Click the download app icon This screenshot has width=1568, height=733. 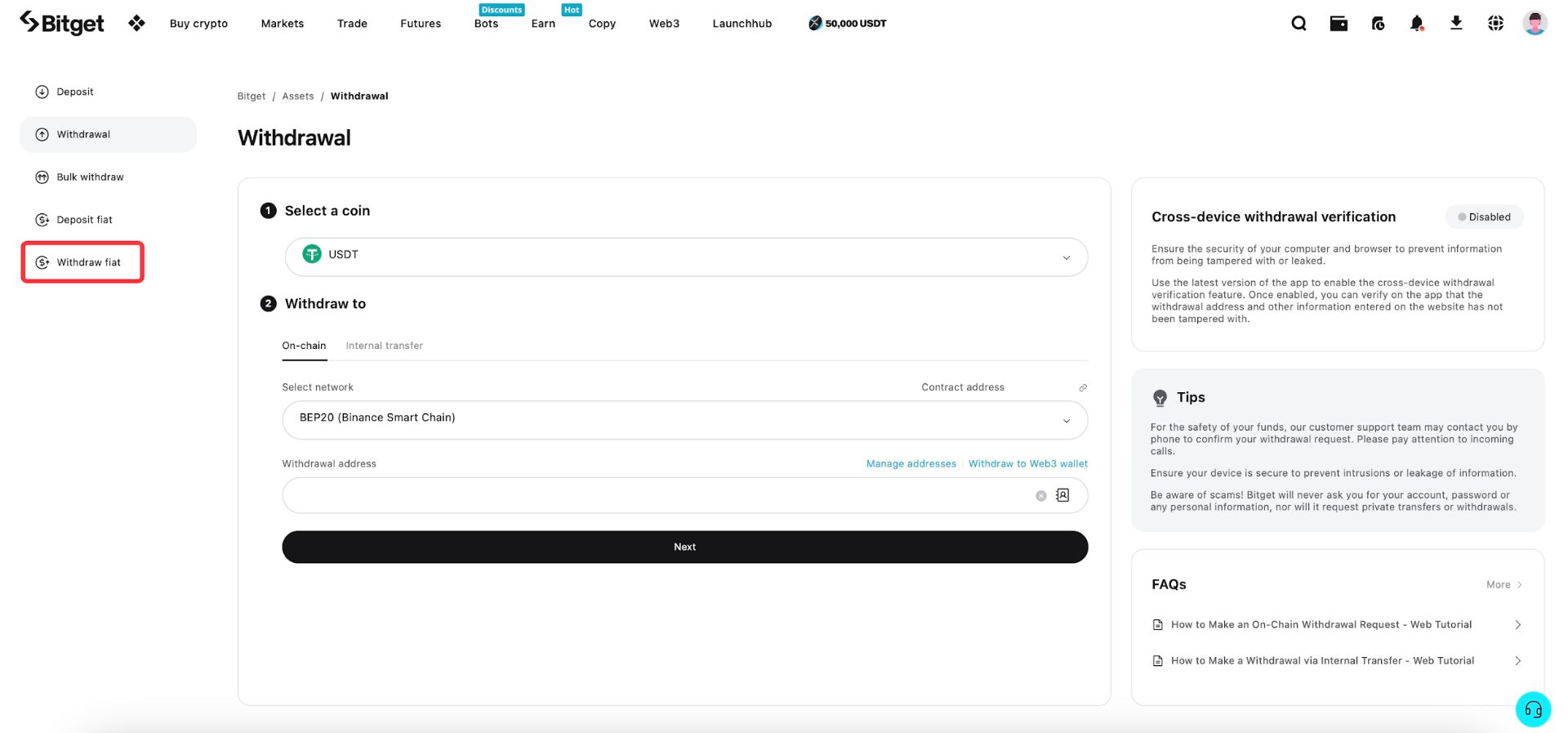[1456, 23]
